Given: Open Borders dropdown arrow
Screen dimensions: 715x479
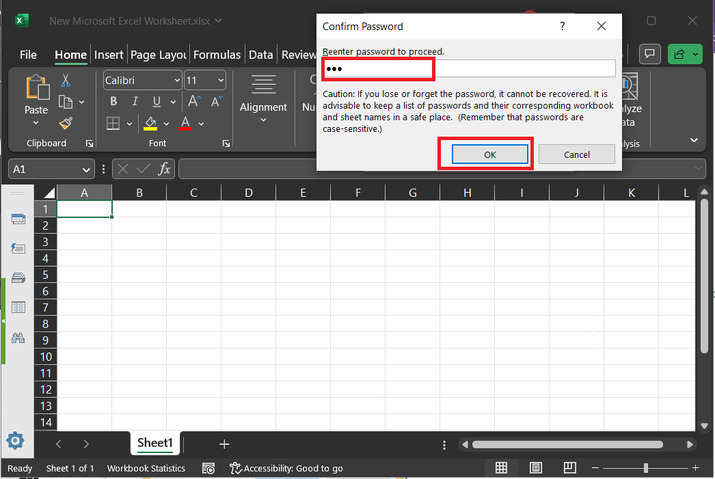Looking at the screenshot, I should point(130,124).
